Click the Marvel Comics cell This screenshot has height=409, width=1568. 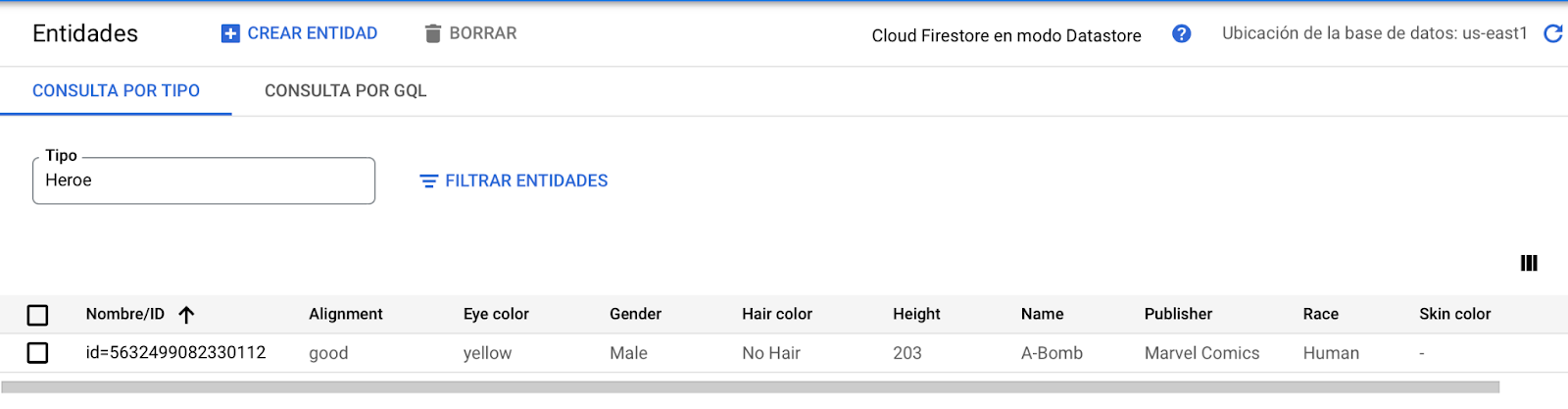tap(1201, 353)
